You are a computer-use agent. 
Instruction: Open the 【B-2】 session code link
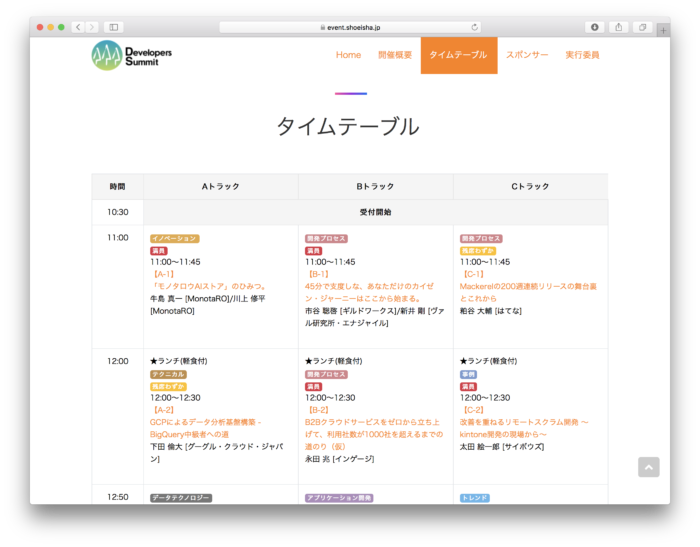click(x=318, y=410)
